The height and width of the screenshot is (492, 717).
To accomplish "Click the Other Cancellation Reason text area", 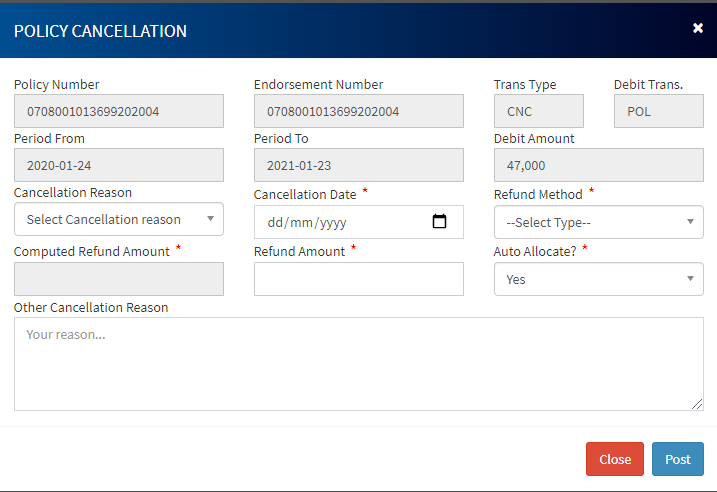I will [358, 363].
